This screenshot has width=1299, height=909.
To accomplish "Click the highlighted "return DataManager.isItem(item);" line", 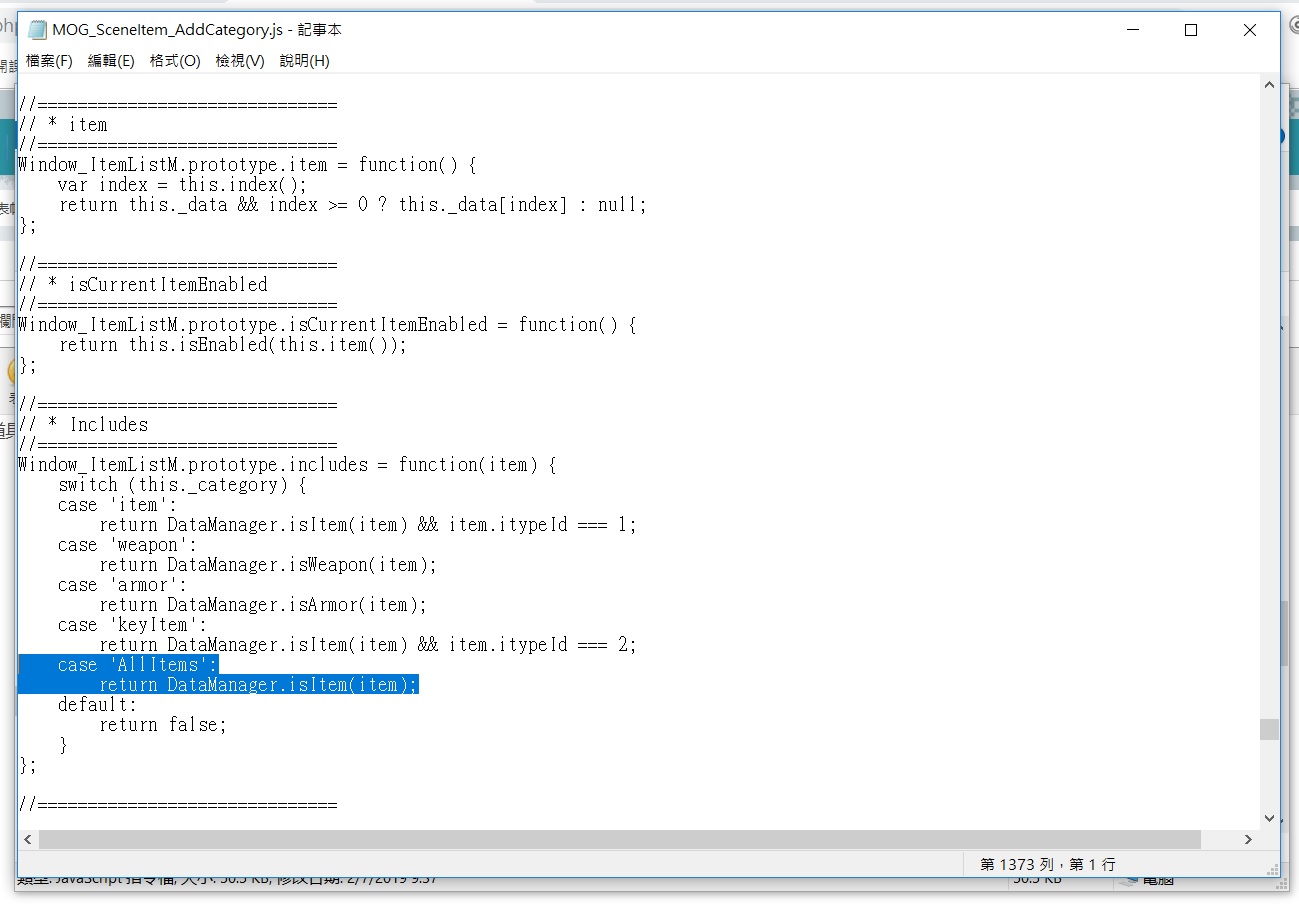I will (258, 685).
